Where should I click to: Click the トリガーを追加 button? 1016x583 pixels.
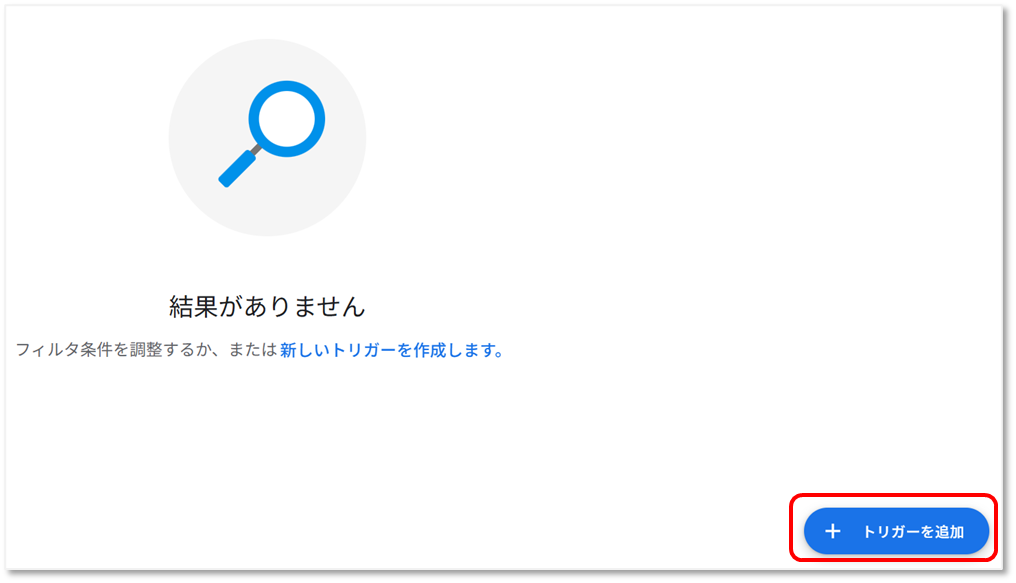tap(896, 531)
